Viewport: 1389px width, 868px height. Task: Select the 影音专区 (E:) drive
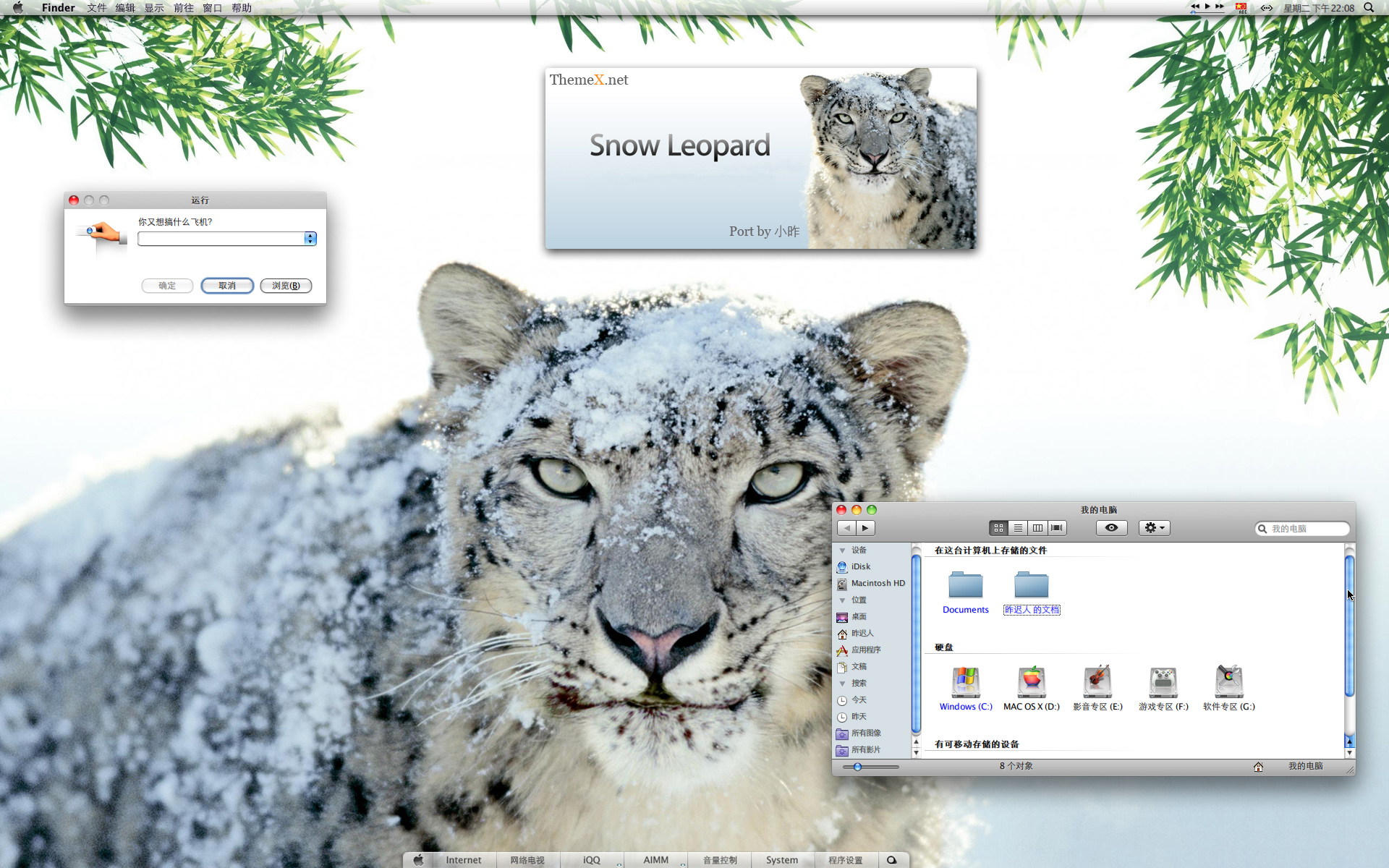pyautogui.click(x=1097, y=688)
